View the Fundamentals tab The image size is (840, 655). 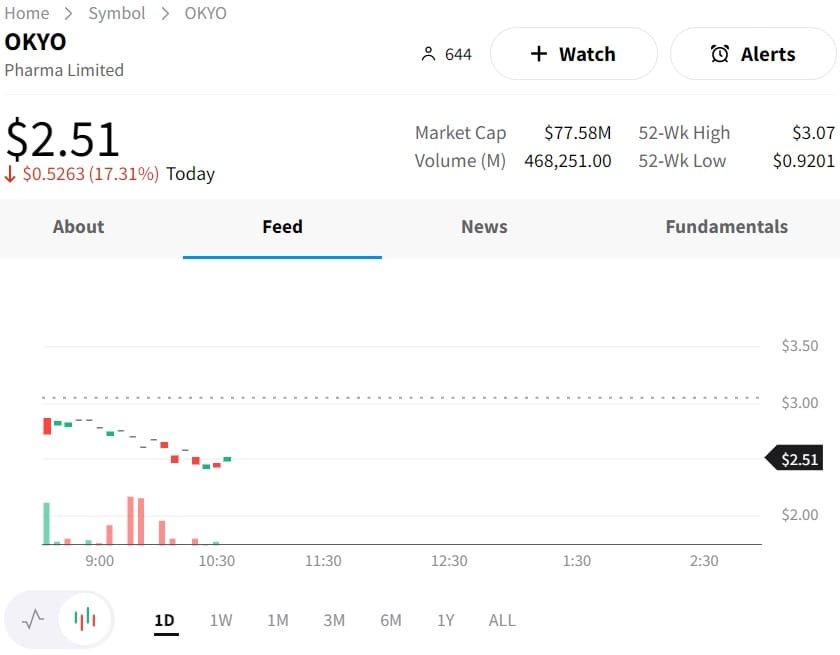[x=726, y=227]
